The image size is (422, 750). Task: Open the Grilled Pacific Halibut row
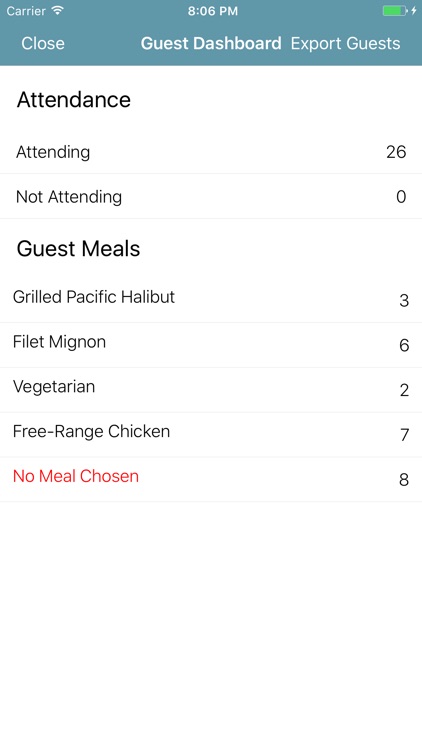211,300
